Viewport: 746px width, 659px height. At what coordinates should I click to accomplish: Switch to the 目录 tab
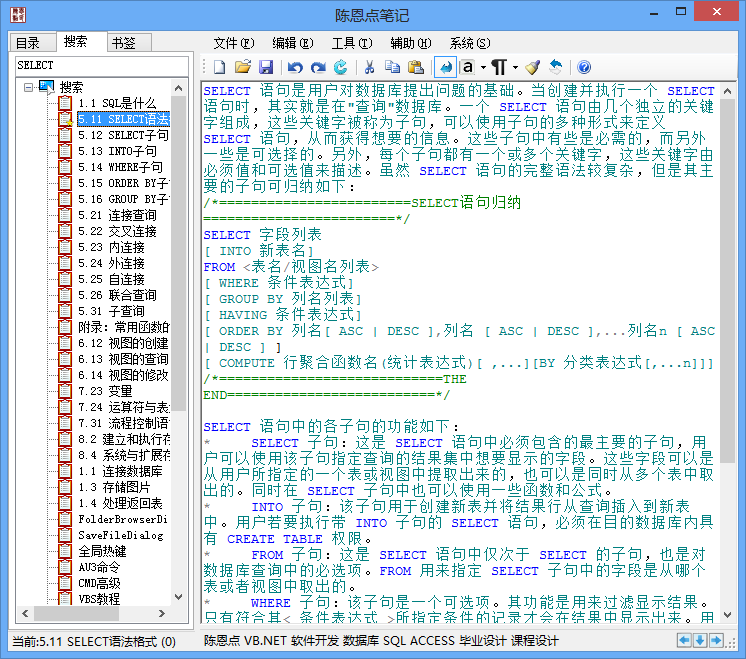(33, 43)
